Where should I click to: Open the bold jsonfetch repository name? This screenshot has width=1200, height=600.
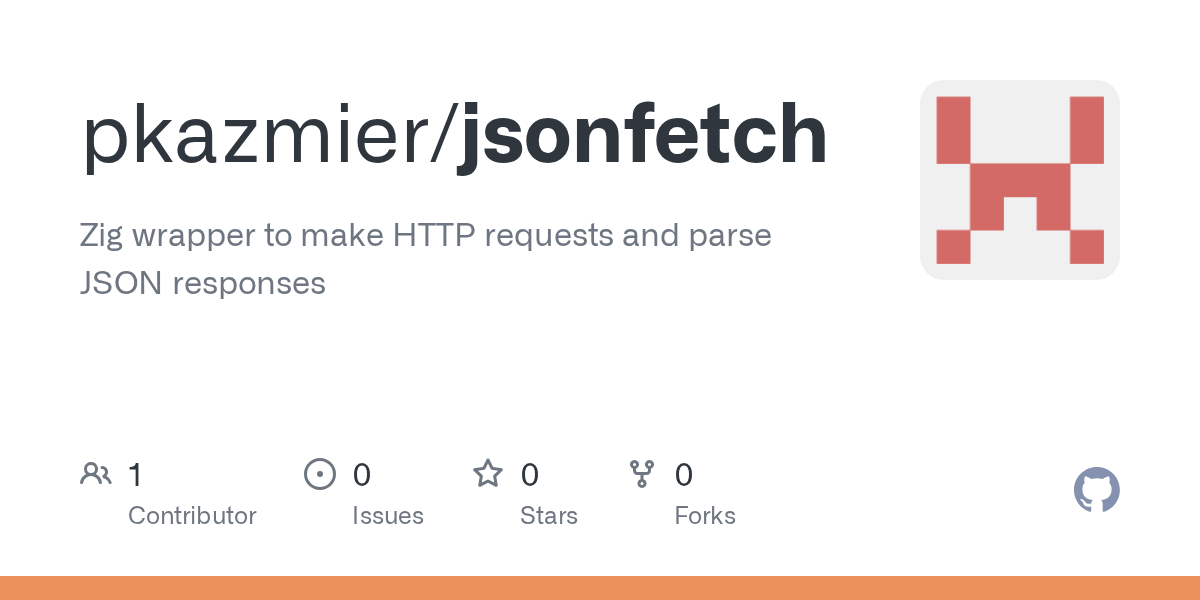[642, 135]
